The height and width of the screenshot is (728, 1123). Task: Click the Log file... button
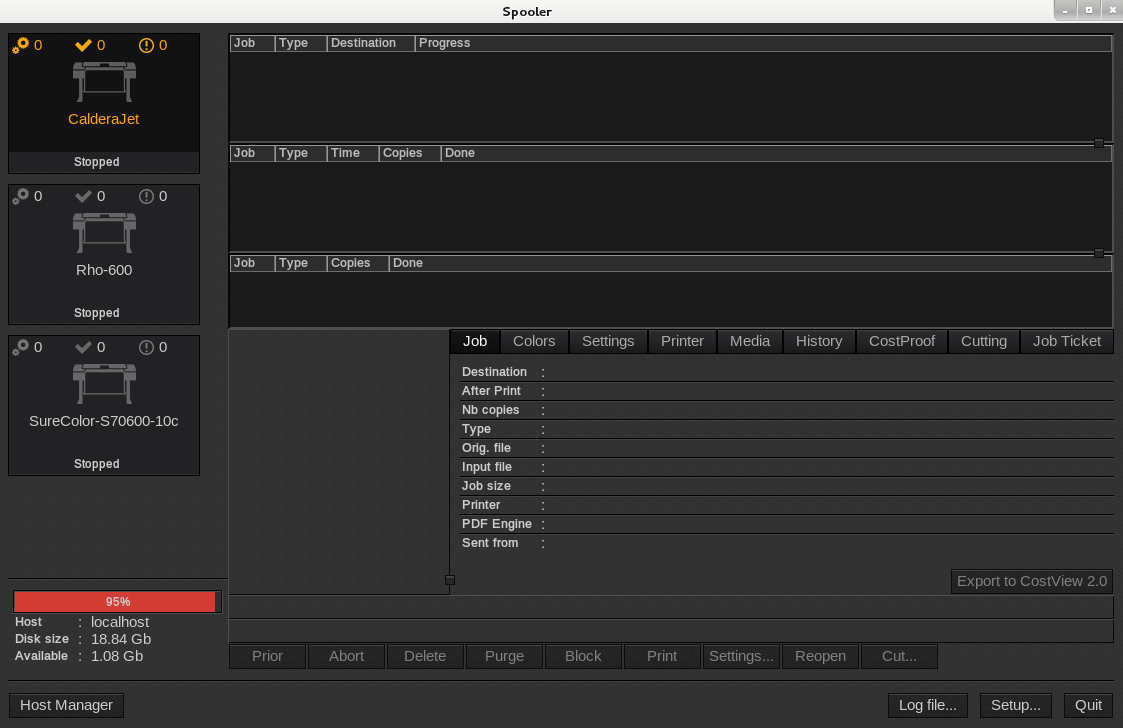[927, 705]
